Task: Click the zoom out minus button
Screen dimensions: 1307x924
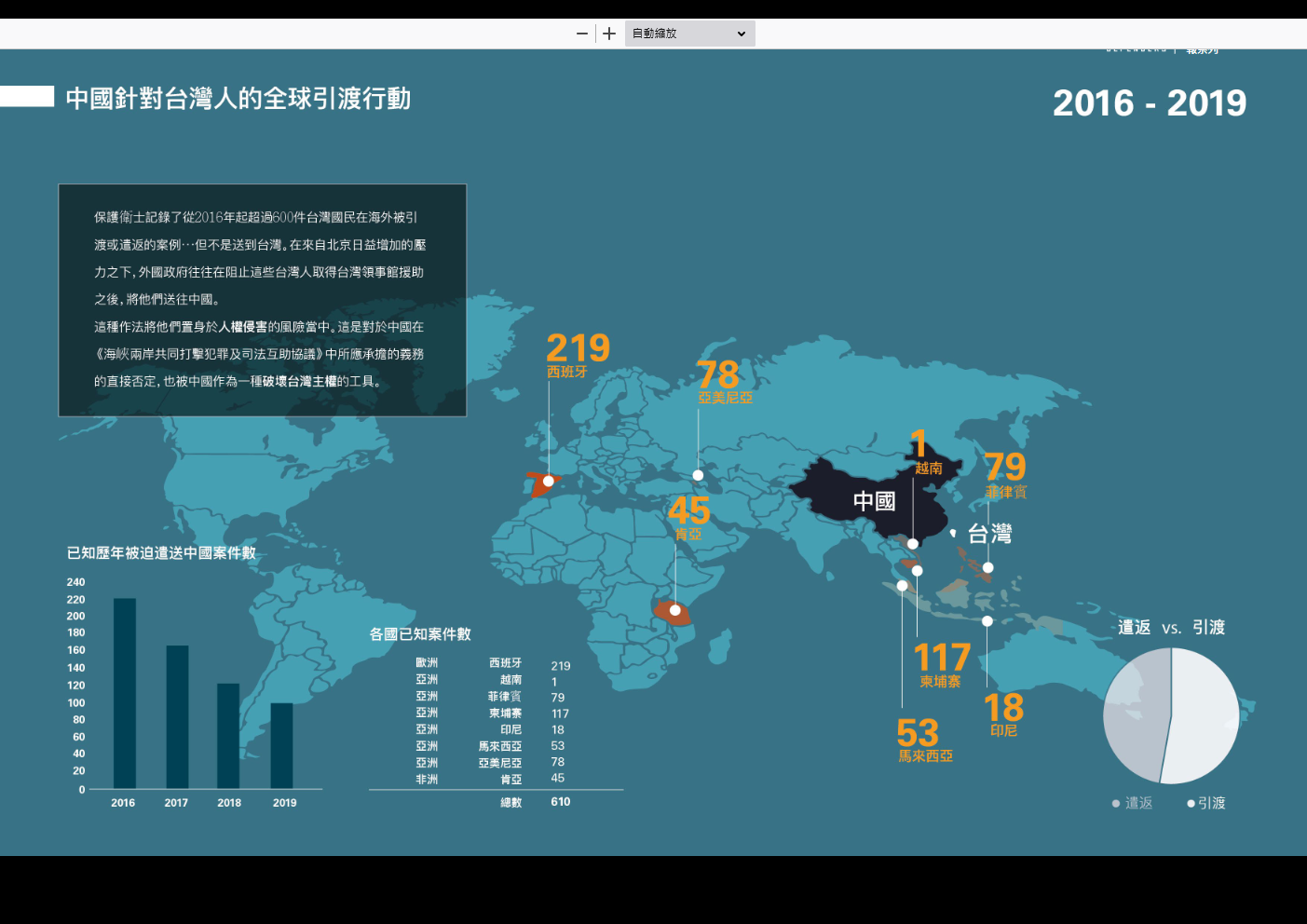Action: tap(582, 34)
